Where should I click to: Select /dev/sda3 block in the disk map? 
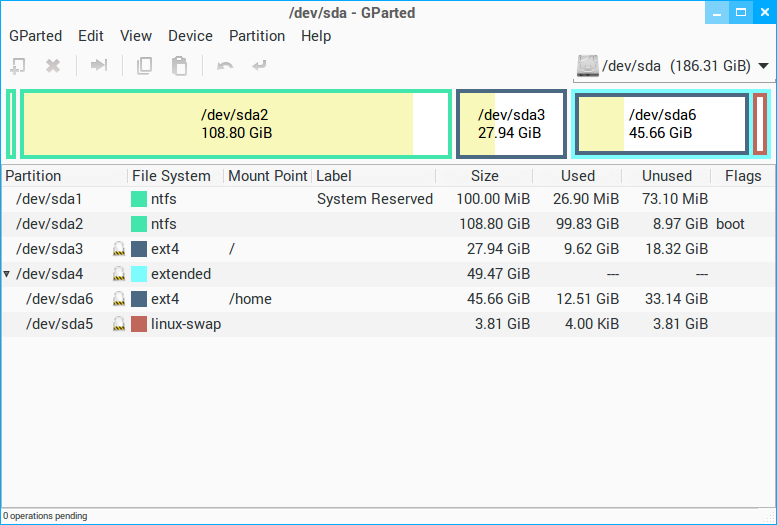pyautogui.click(x=511, y=124)
